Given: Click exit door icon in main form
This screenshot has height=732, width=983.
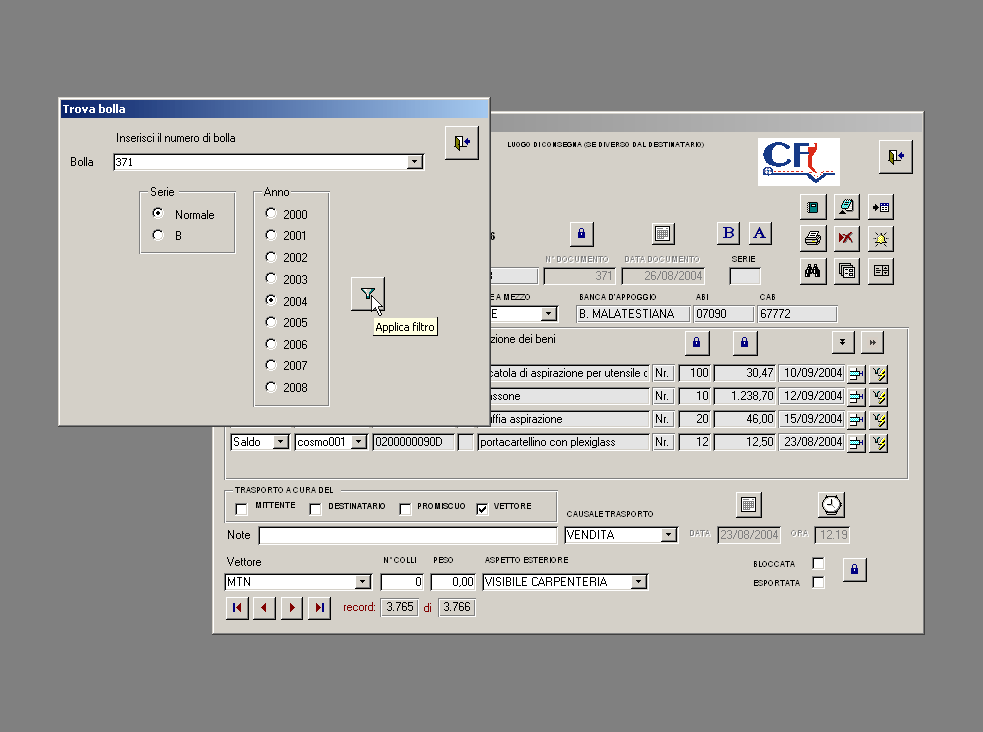Looking at the screenshot, I should click(895, 156).
